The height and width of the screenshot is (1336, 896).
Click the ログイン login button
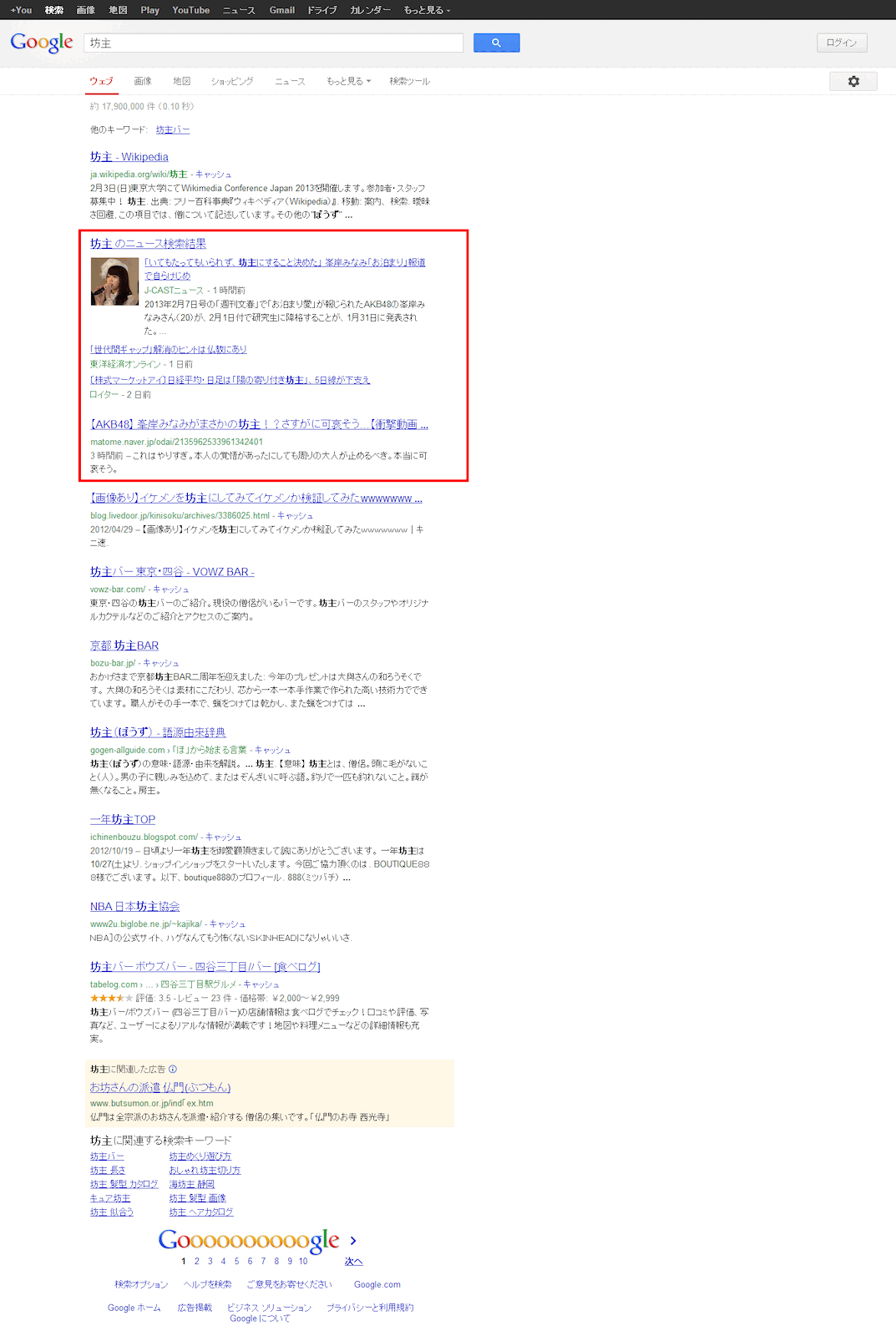[x=841, y=43]
